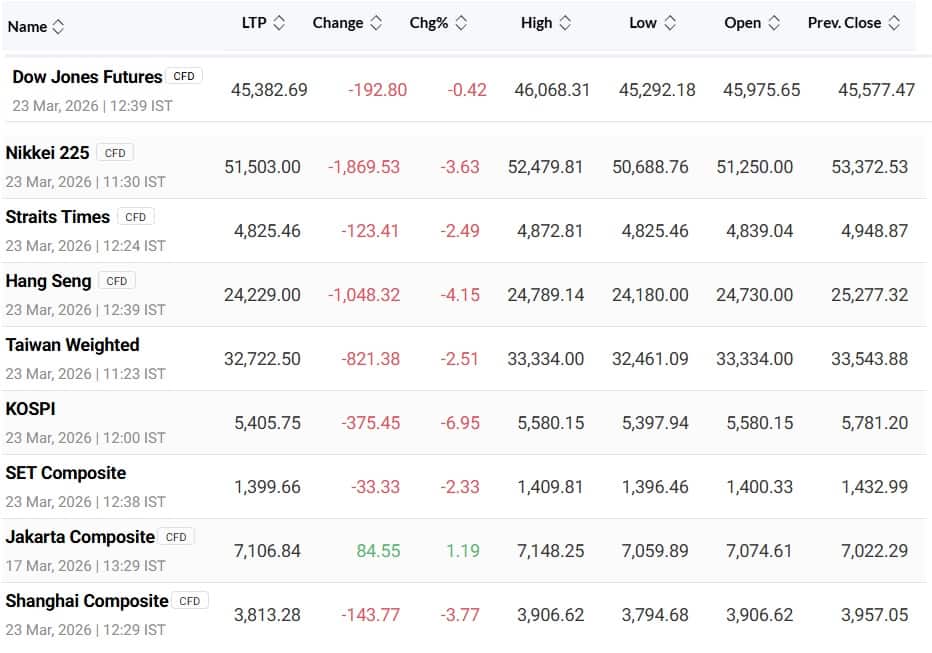Select SET Composite change value -33.33
The width and height of the screenshot is (932, 653).
point(376,487)
